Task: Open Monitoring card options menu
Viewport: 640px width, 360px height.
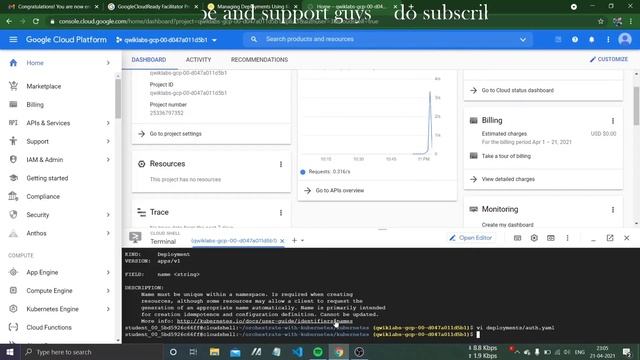Action: (613, 210)
